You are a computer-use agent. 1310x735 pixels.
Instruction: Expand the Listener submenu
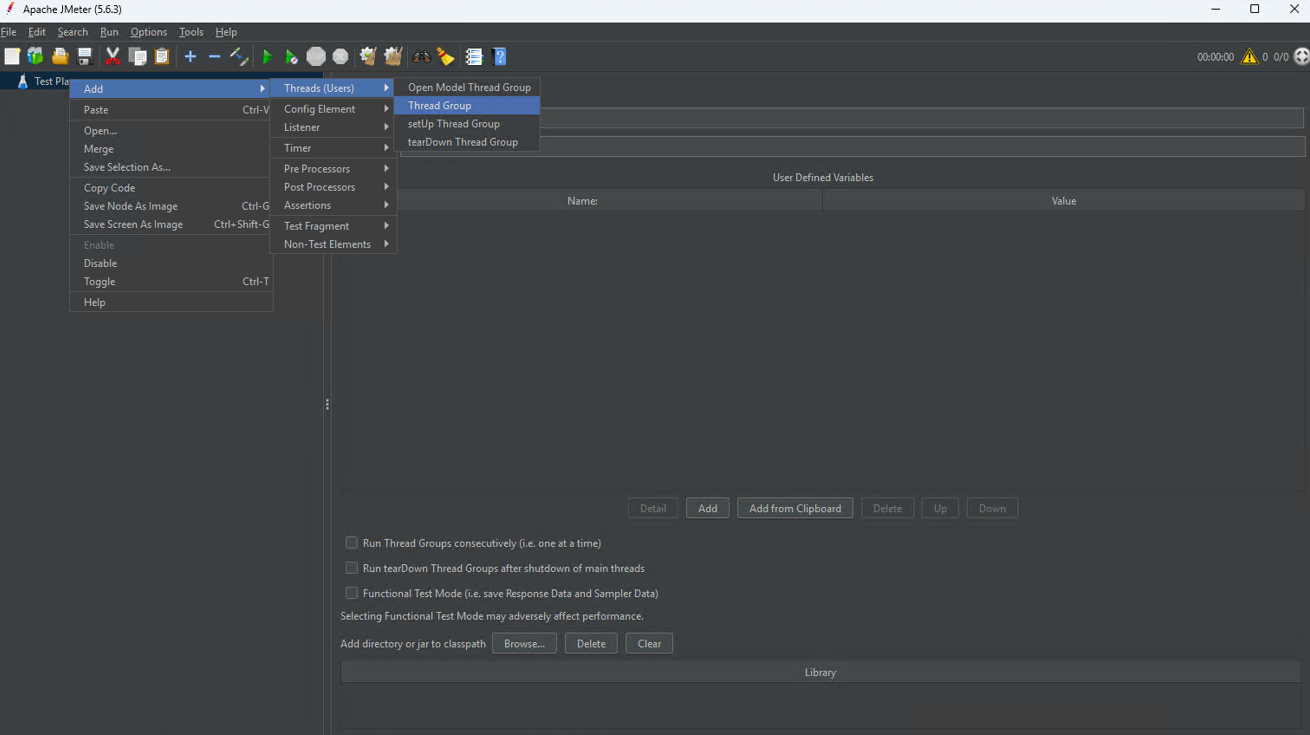334,127
